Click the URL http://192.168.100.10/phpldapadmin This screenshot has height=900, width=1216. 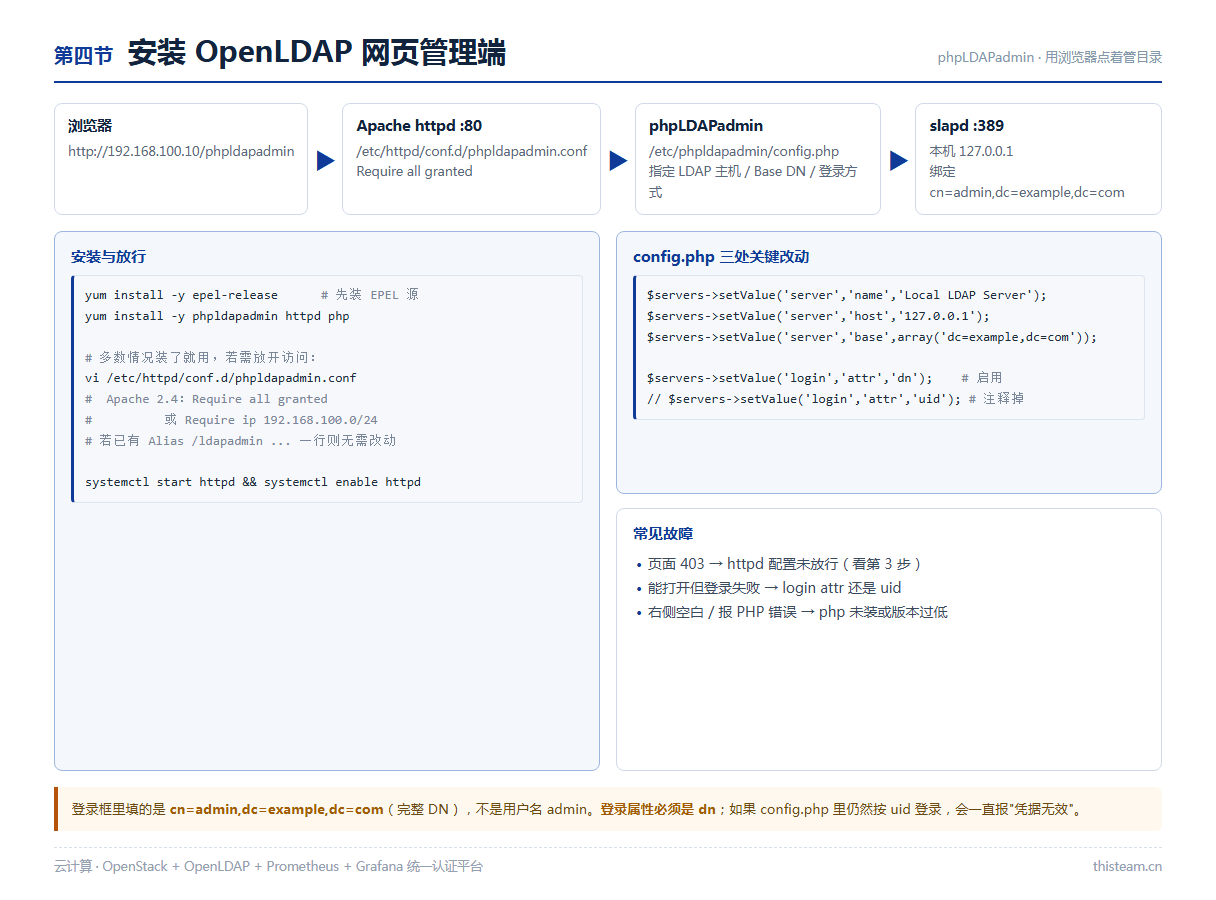click(x=181, y=151)
